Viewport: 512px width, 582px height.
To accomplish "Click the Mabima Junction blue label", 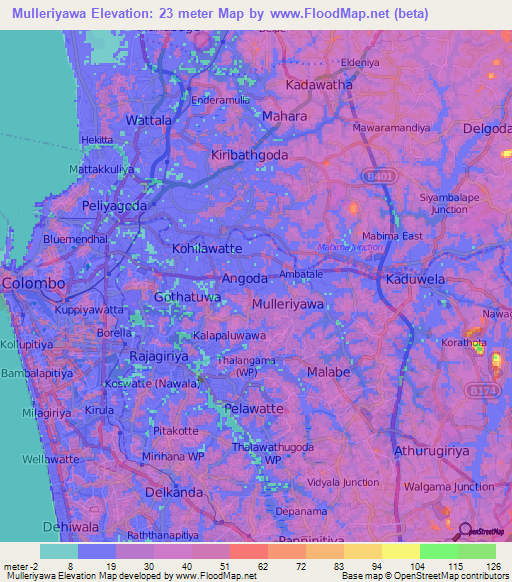I will coord(350,247).
